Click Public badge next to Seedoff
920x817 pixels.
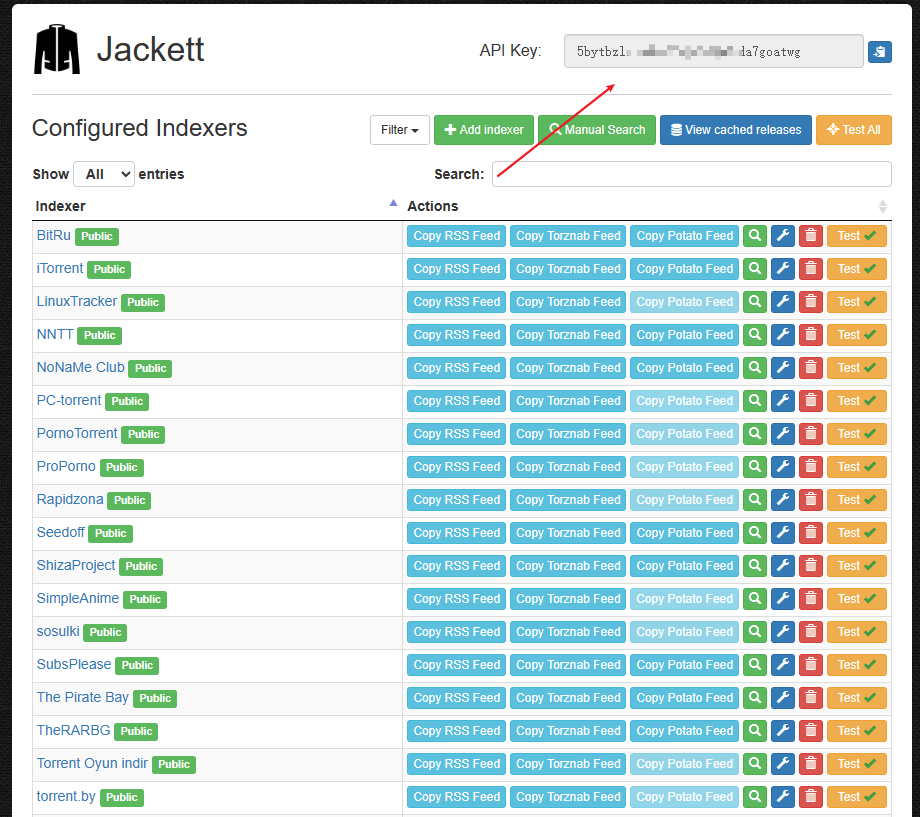pos(111,534)
